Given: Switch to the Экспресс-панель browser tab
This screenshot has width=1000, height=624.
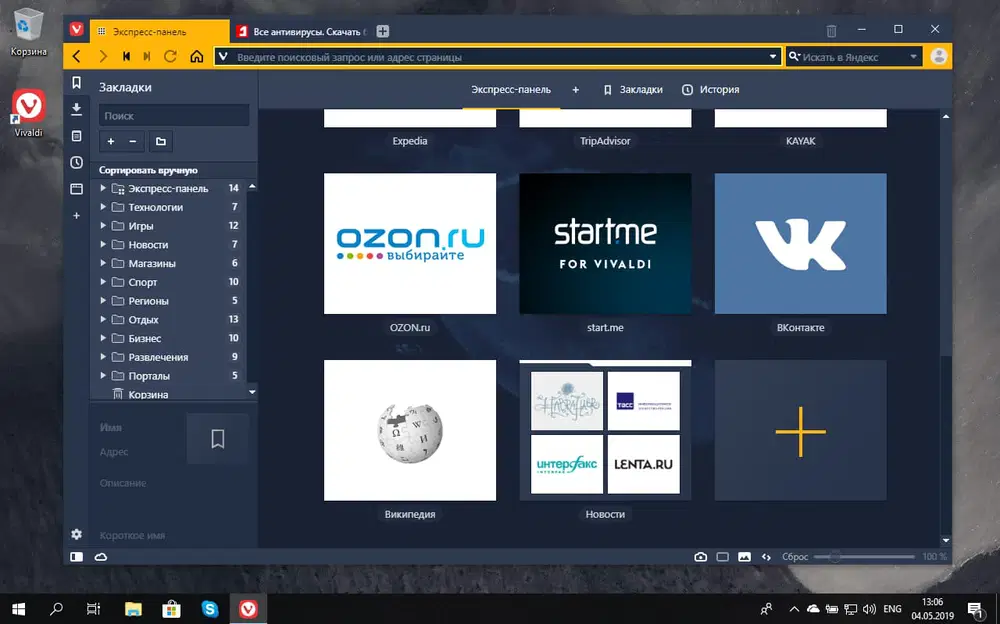Looking at the screenshot, I should (x=159, y=31).
